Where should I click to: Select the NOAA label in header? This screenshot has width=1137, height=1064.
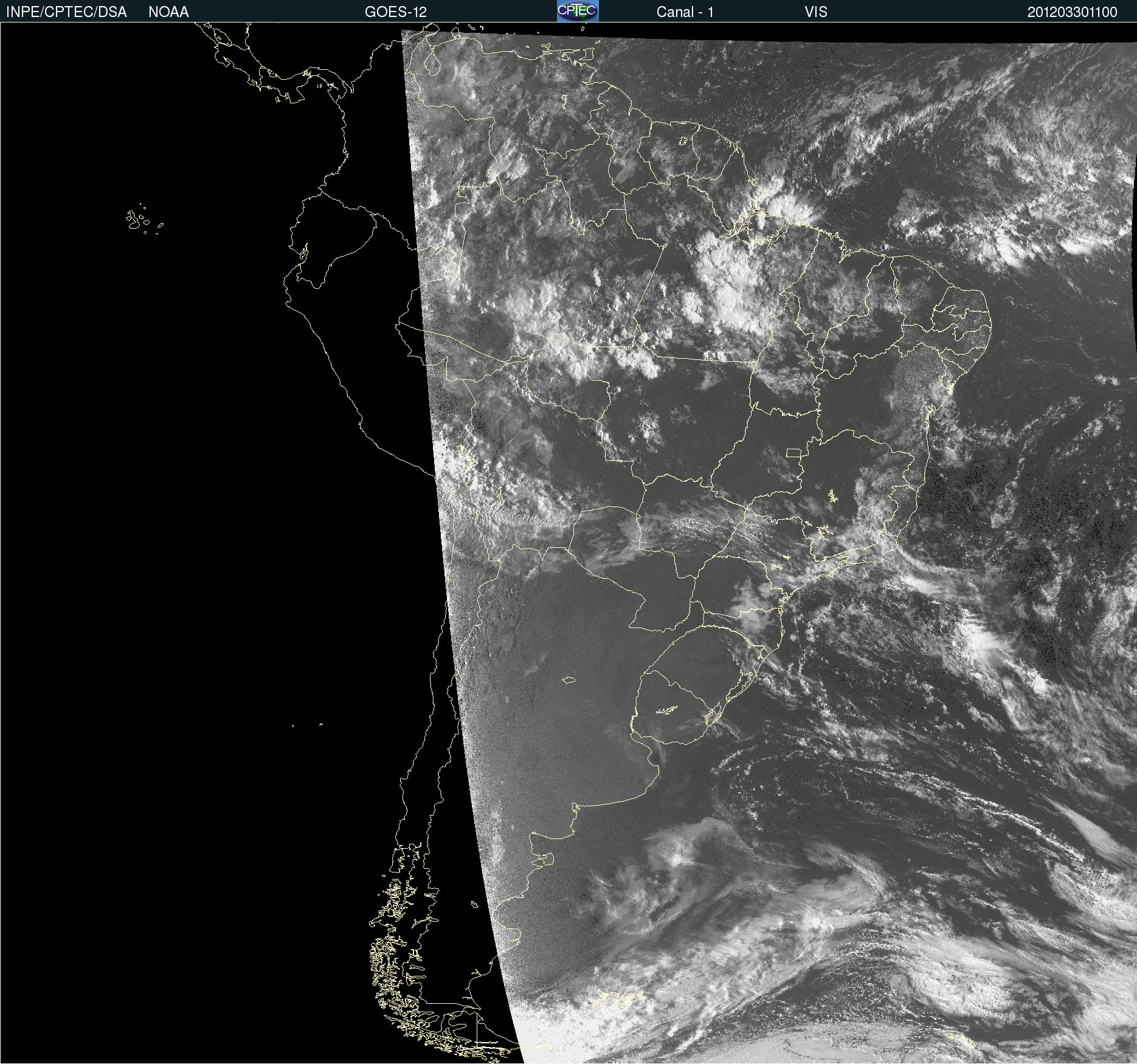168,12
